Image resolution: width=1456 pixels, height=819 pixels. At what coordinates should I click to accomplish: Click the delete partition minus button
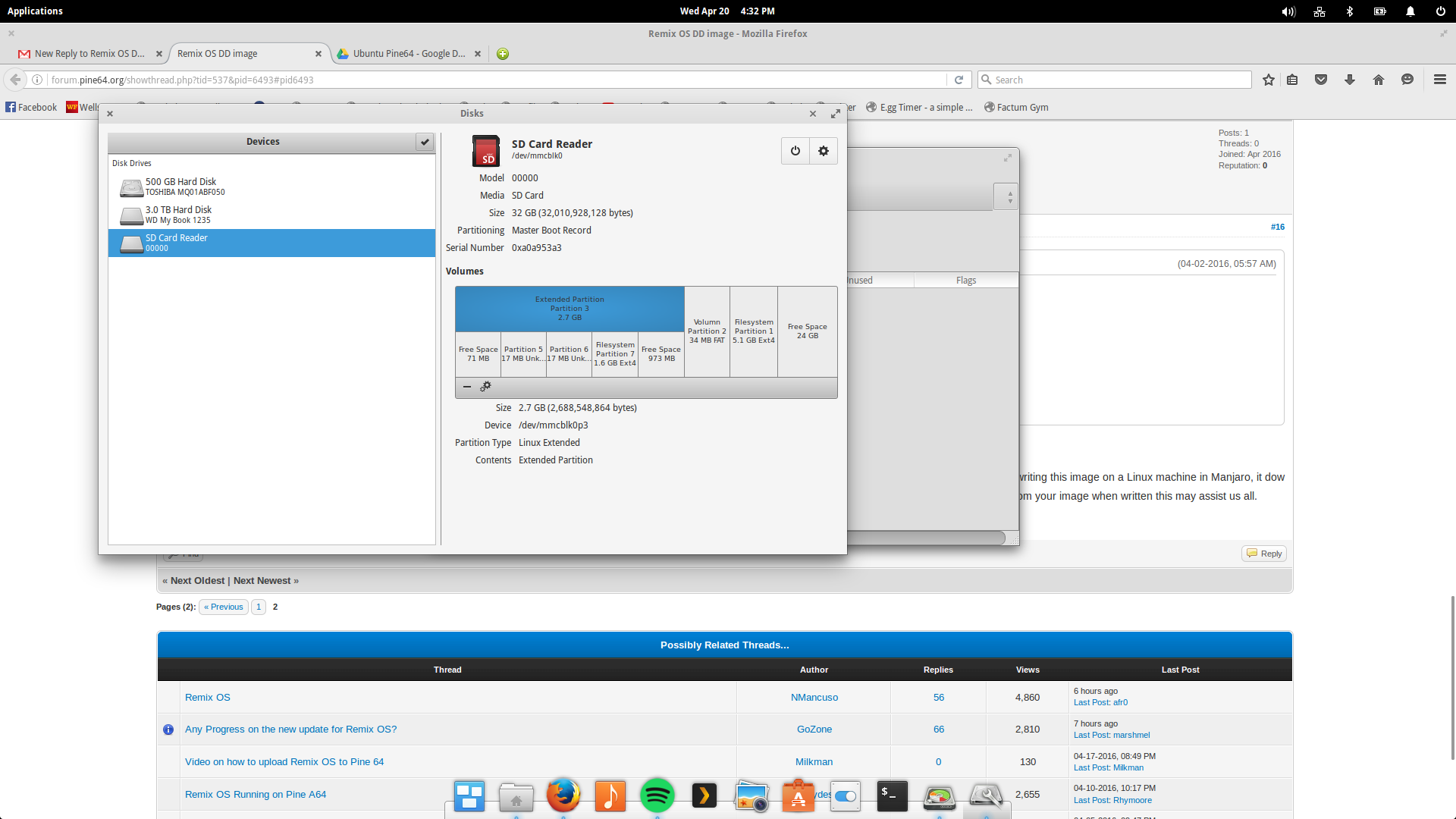coord(467,387)
